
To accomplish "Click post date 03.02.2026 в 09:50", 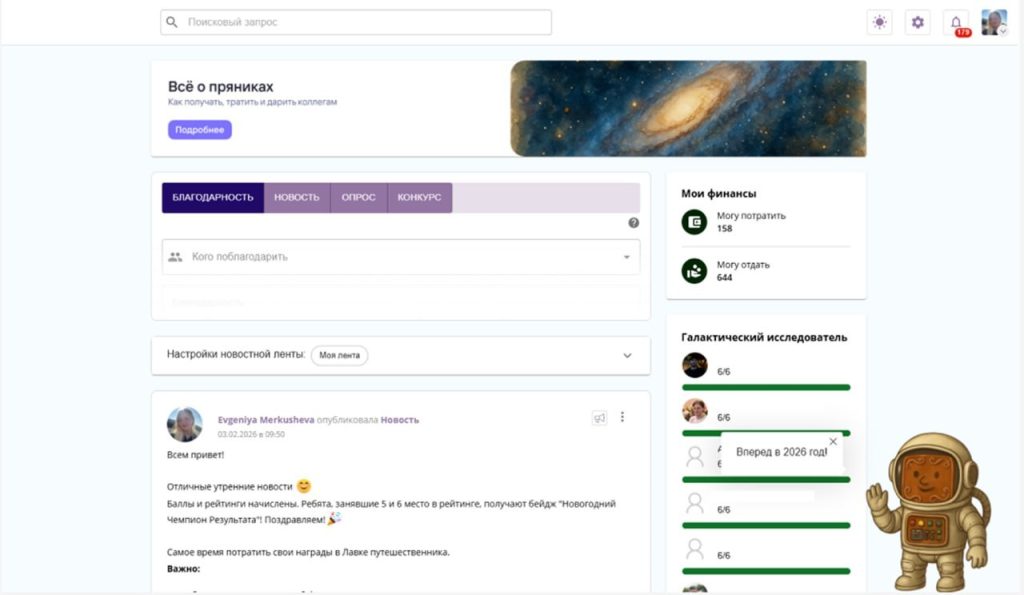I will point(251,434).
